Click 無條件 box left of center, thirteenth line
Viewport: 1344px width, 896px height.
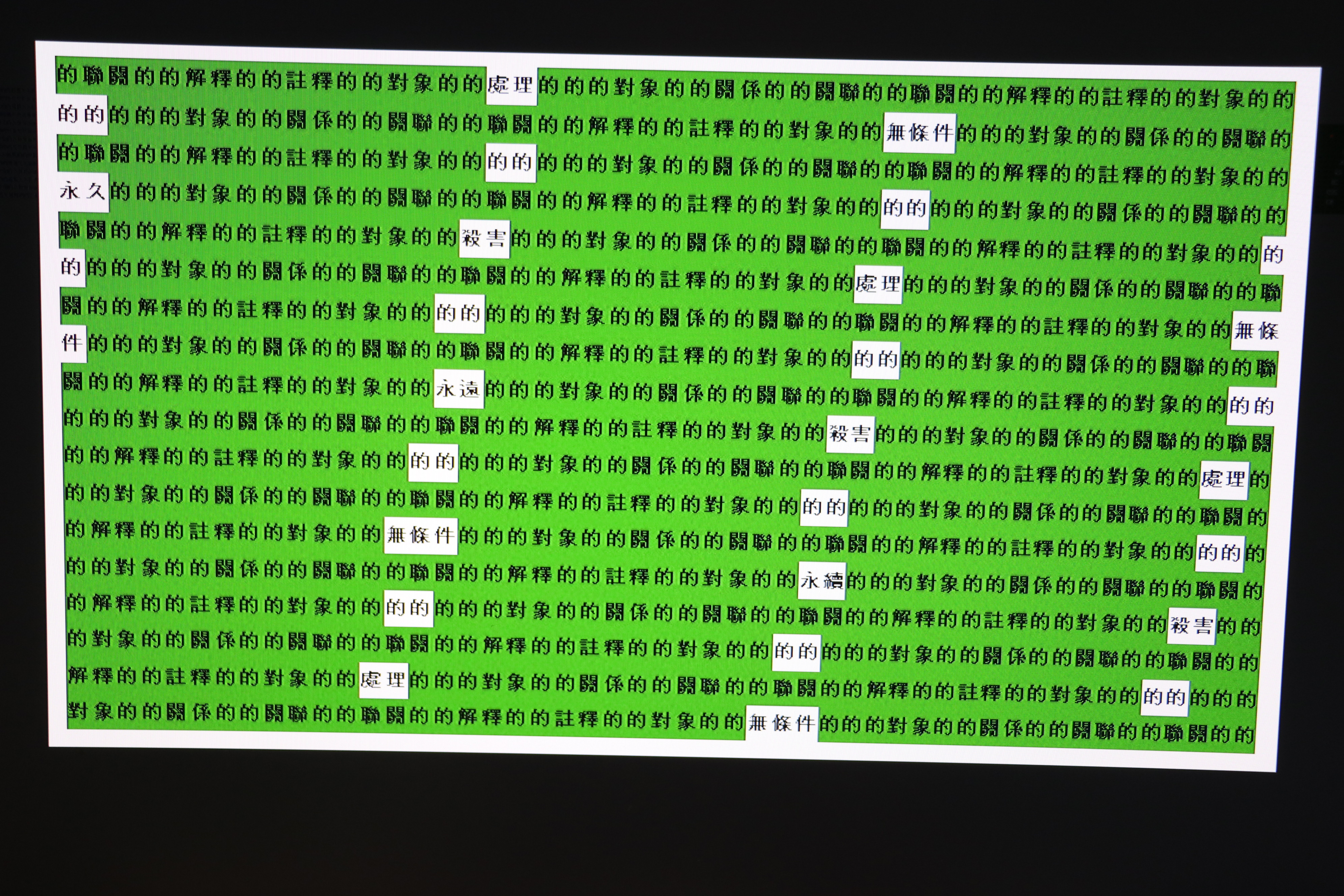(421, 536)
